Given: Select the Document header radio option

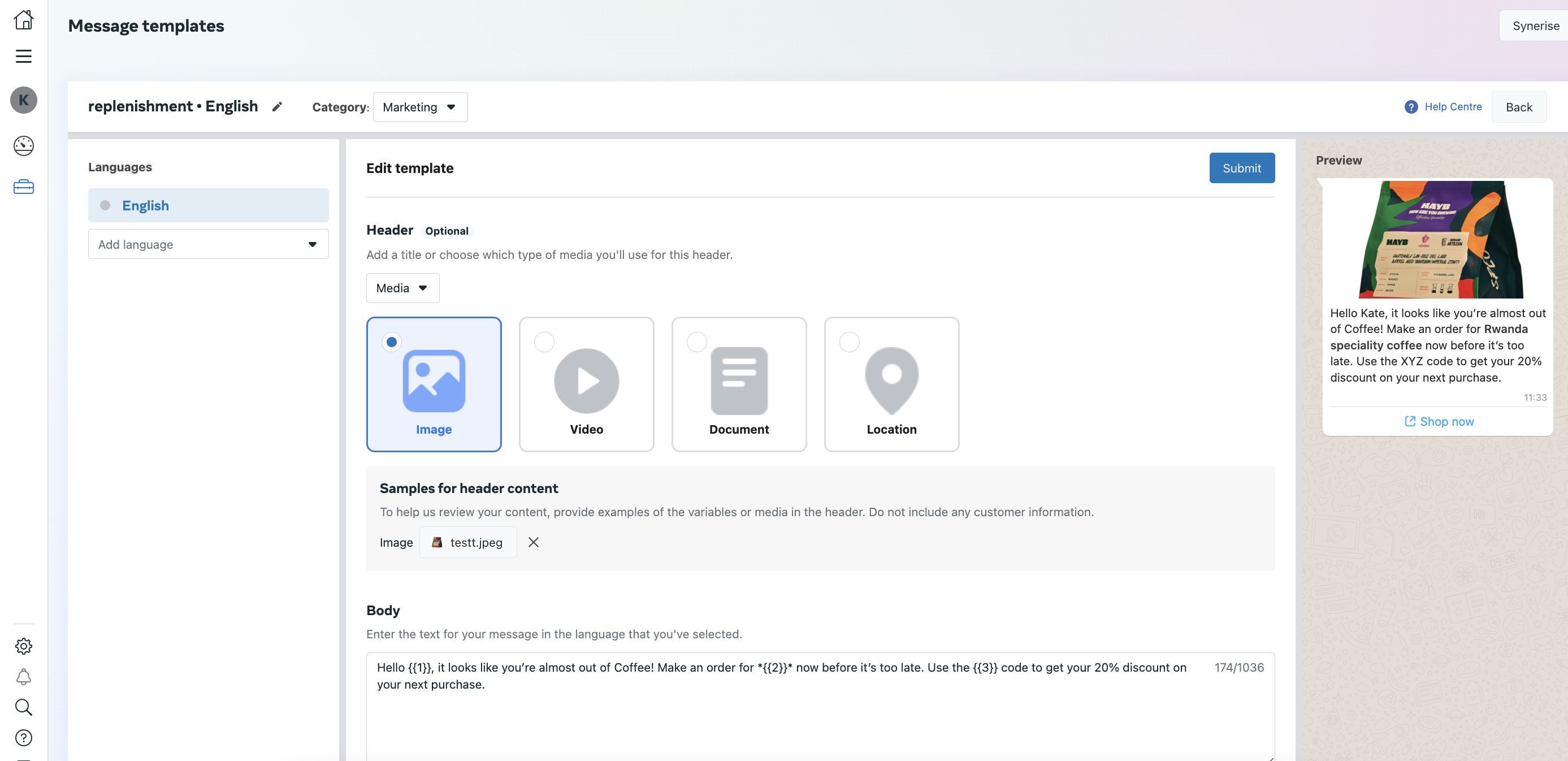Looking at the screenshot, I should (696, 342).
